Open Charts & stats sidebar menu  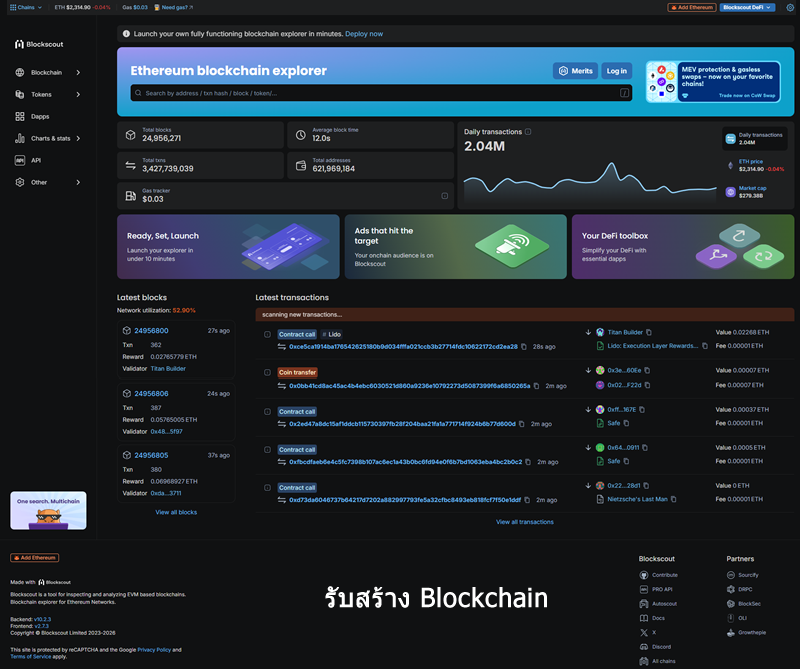point(48,138)
